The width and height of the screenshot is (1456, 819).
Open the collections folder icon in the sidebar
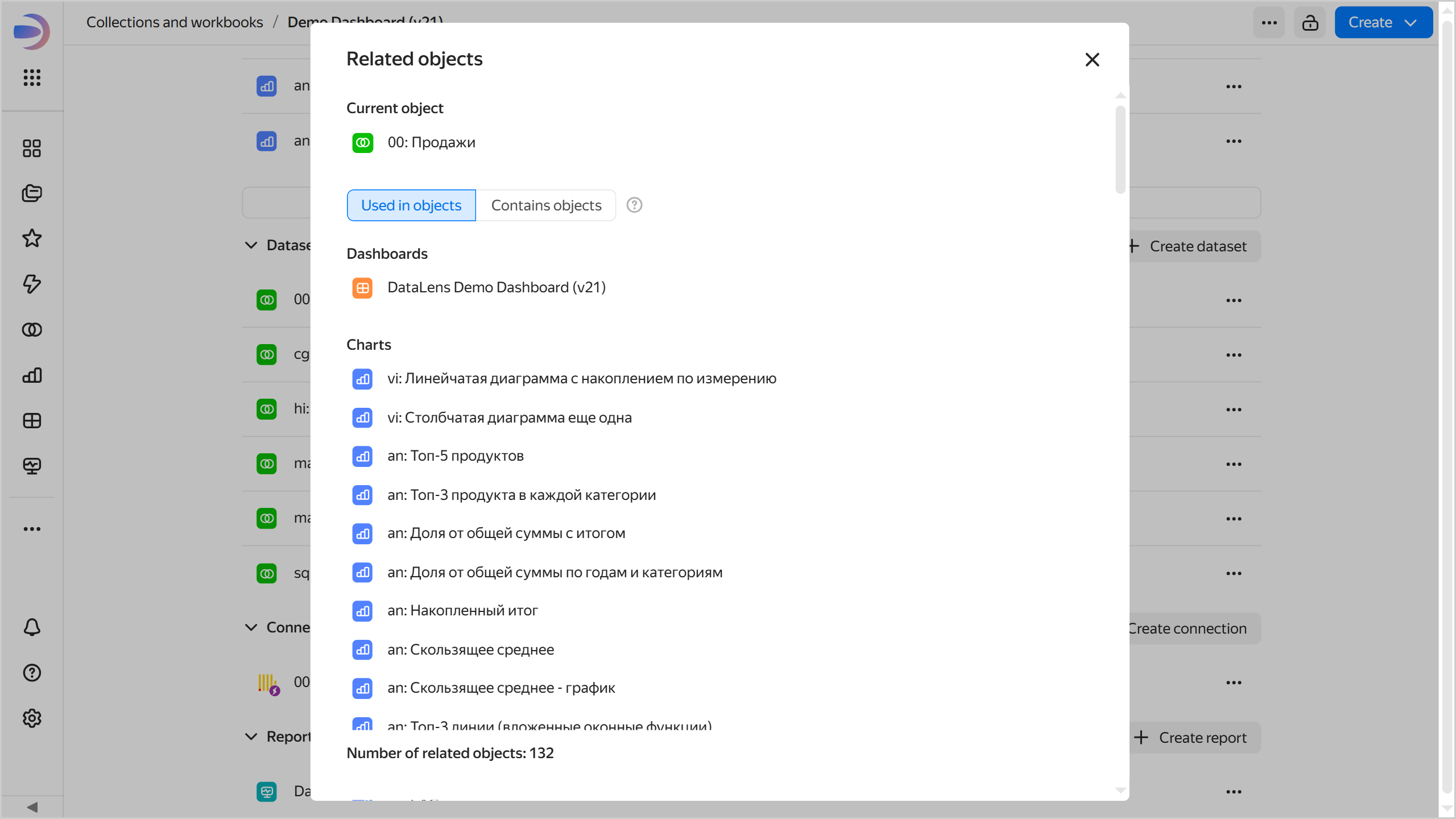tap(32, 193)
